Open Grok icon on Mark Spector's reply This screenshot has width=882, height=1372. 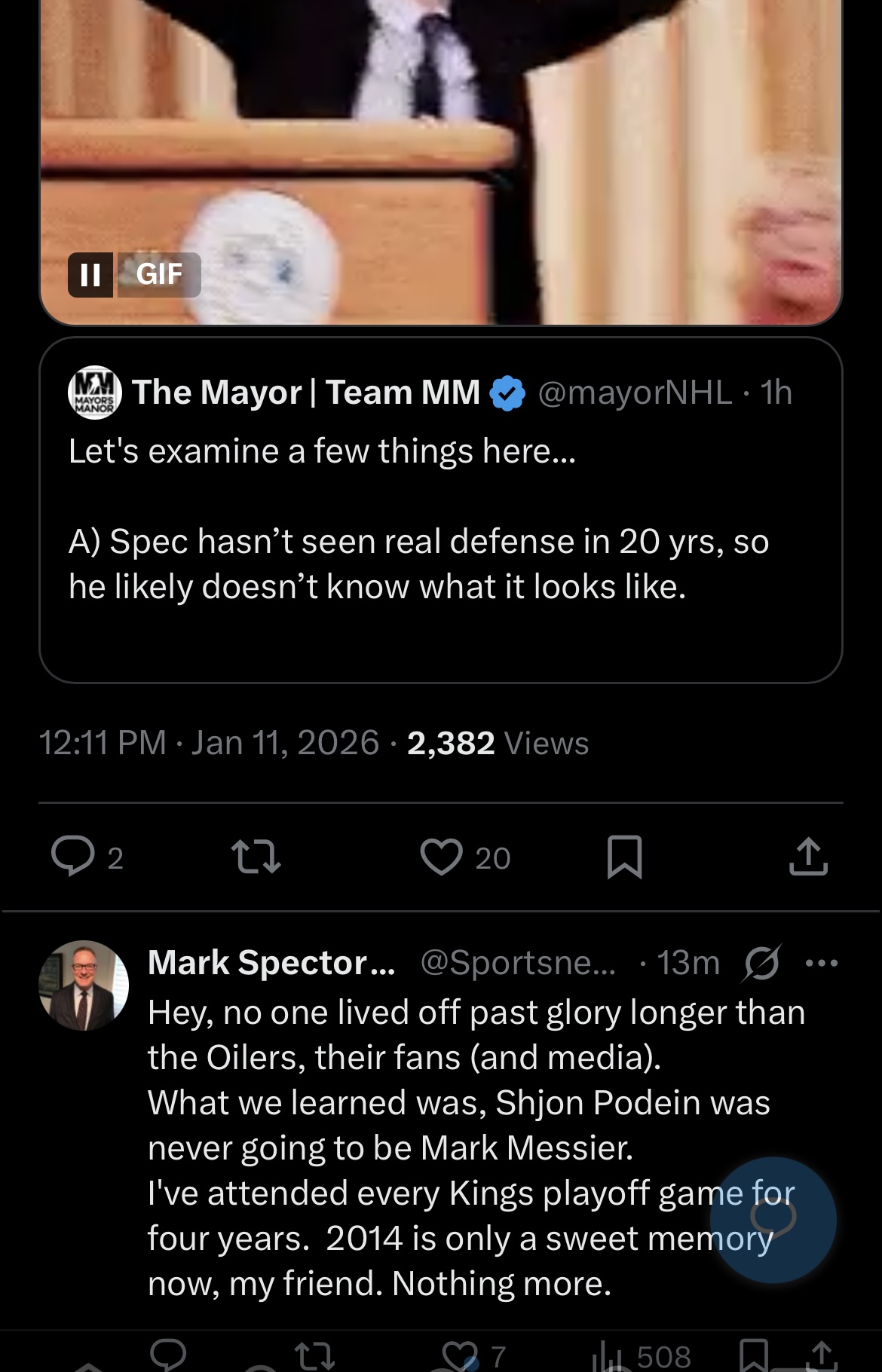[761, 963]
